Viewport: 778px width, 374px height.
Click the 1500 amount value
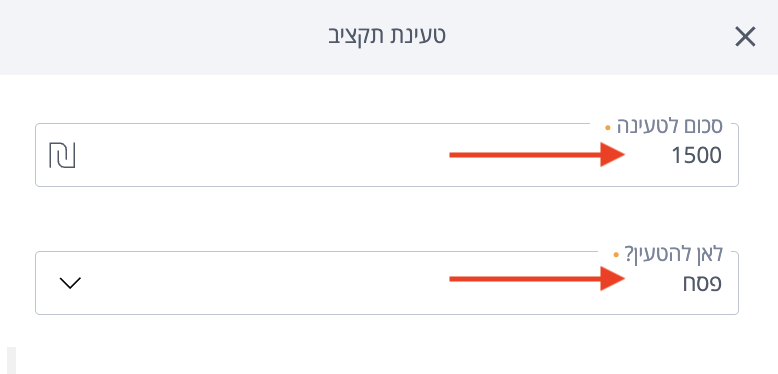[696, 156]
